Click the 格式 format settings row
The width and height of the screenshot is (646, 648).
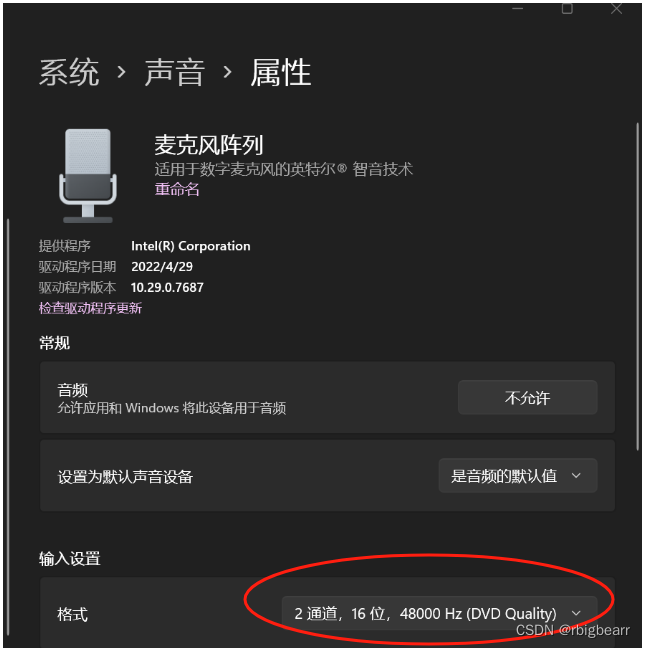[327, 612]
